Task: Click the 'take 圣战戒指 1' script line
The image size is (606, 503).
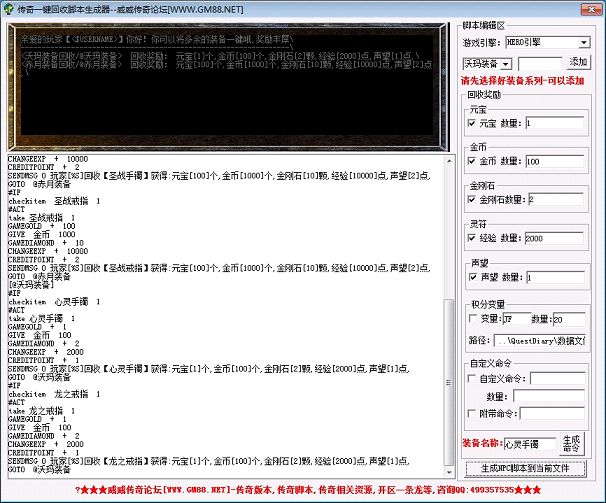Action: (x=41, y=218)
